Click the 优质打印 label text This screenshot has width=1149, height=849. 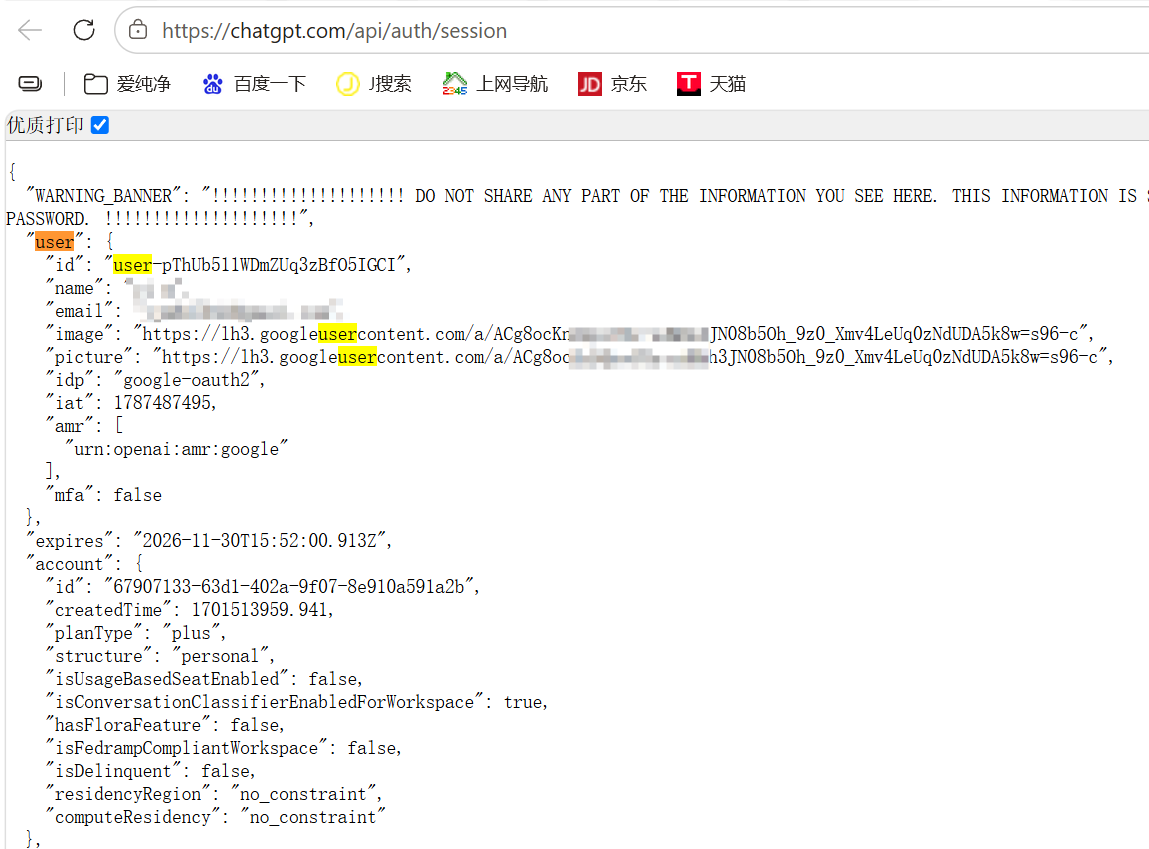(45, 125)
